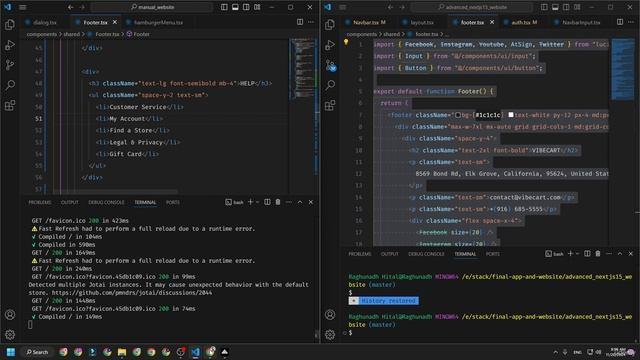Split the terminal in left window panel
This screenshot has height=360, width=640.
tap(267, 202)
